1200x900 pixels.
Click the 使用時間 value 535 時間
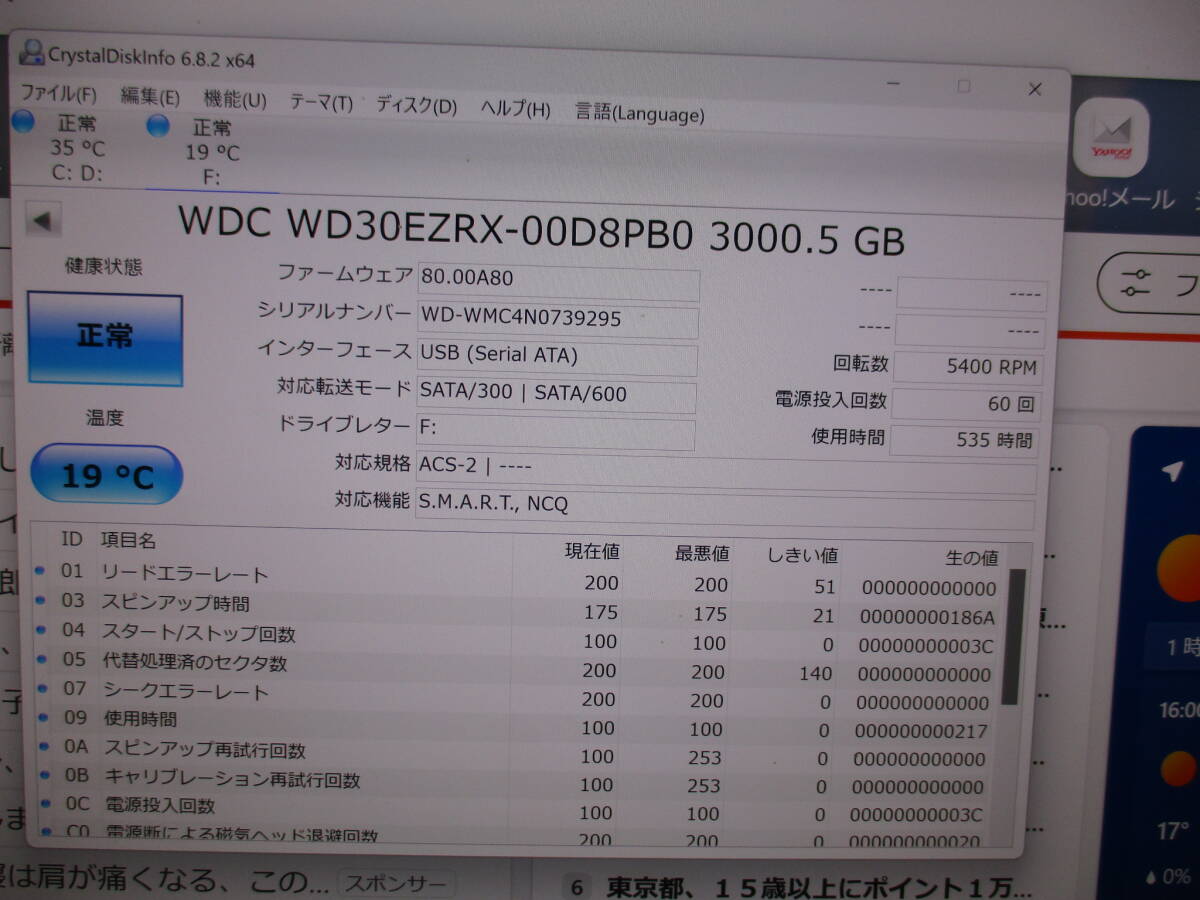(x=964, y=440)
